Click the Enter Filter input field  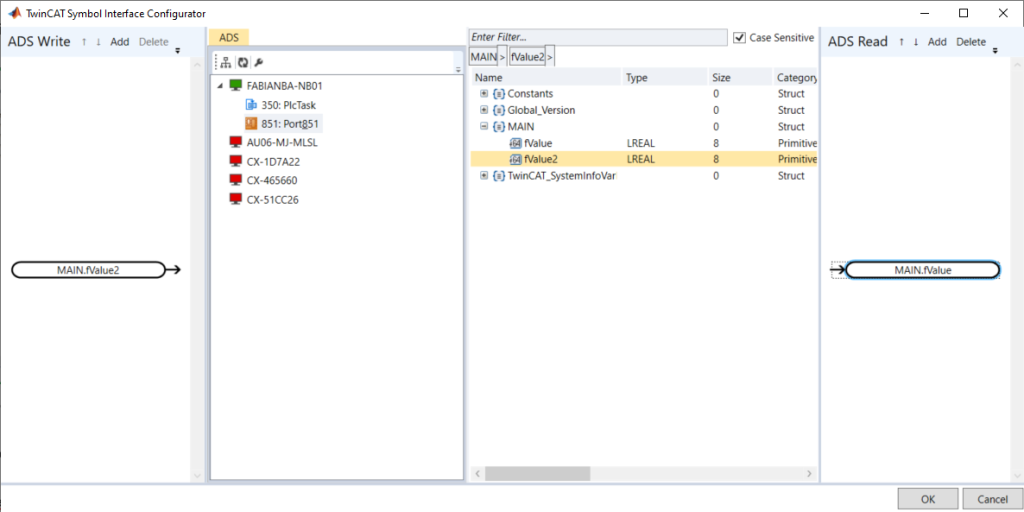pyautogui.click(x=598, y=37)
